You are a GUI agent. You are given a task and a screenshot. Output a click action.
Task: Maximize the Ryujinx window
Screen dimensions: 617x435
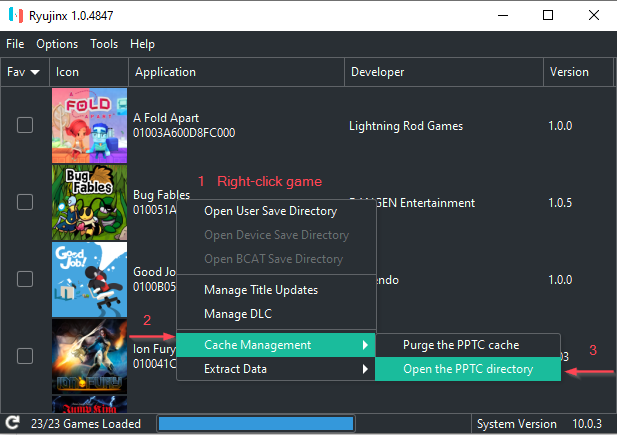tap(548, 15)
